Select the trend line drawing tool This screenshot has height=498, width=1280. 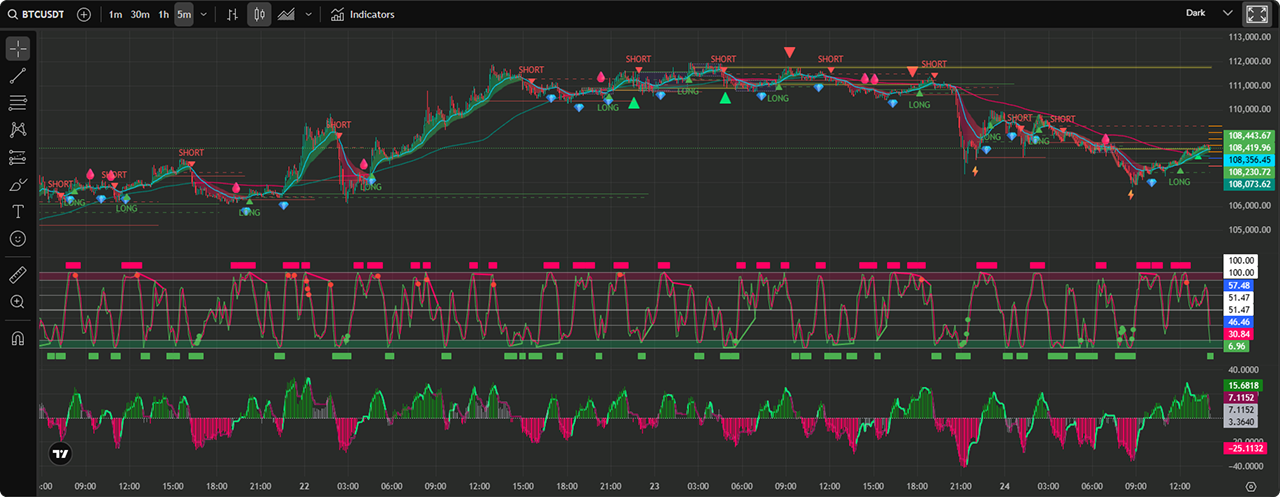18,76
